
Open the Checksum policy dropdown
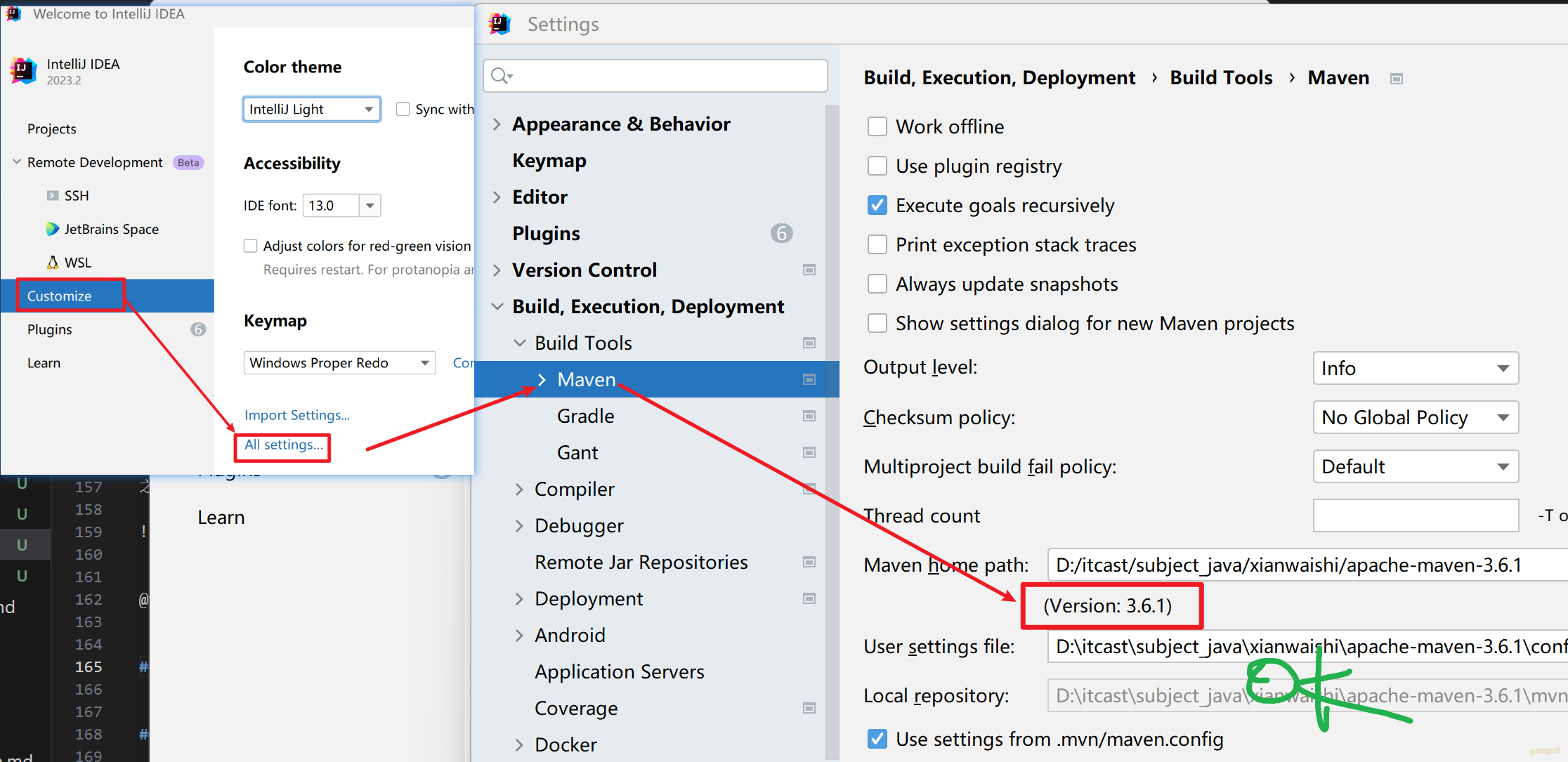[1416, 417]
